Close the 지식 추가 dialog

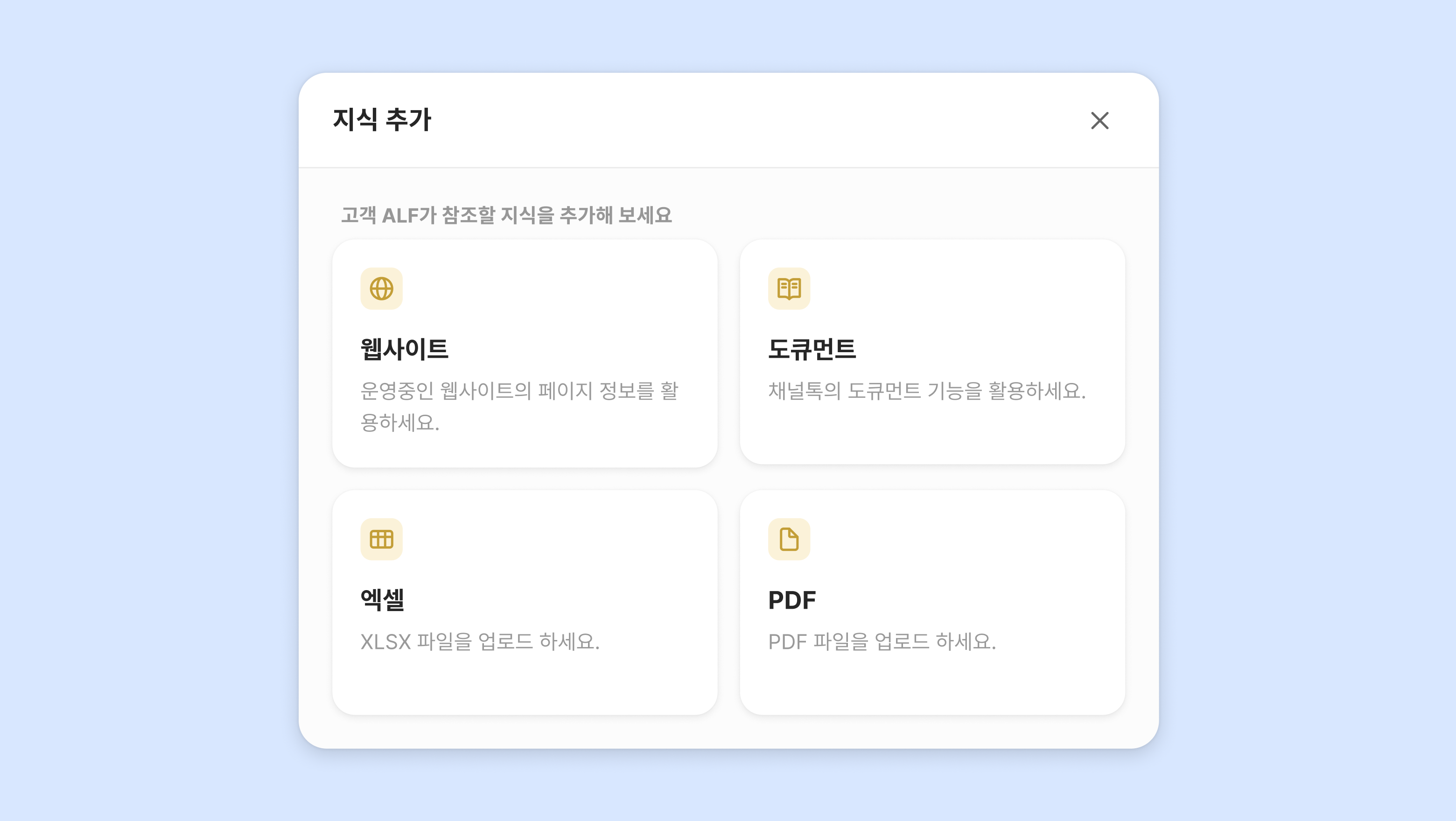[x=1099, y=120]
